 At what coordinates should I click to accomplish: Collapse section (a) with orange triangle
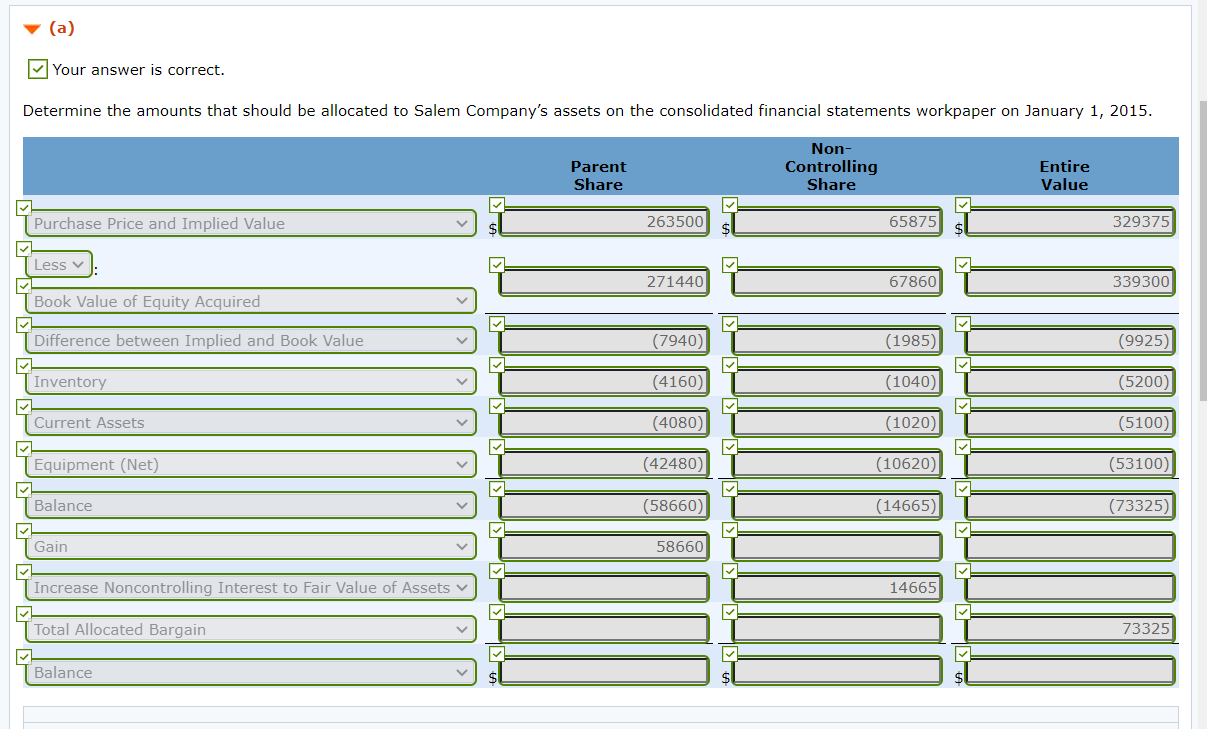pos(31,29)
